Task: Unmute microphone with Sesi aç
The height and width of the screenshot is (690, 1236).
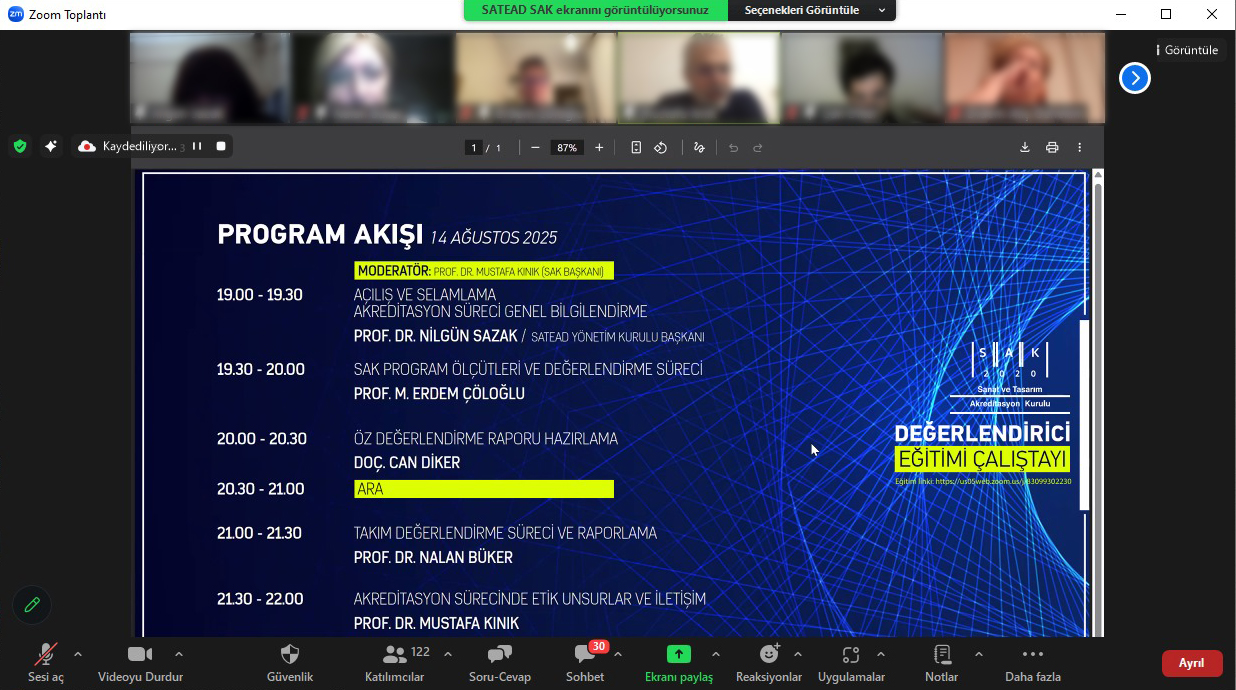Action: [45, 654]
